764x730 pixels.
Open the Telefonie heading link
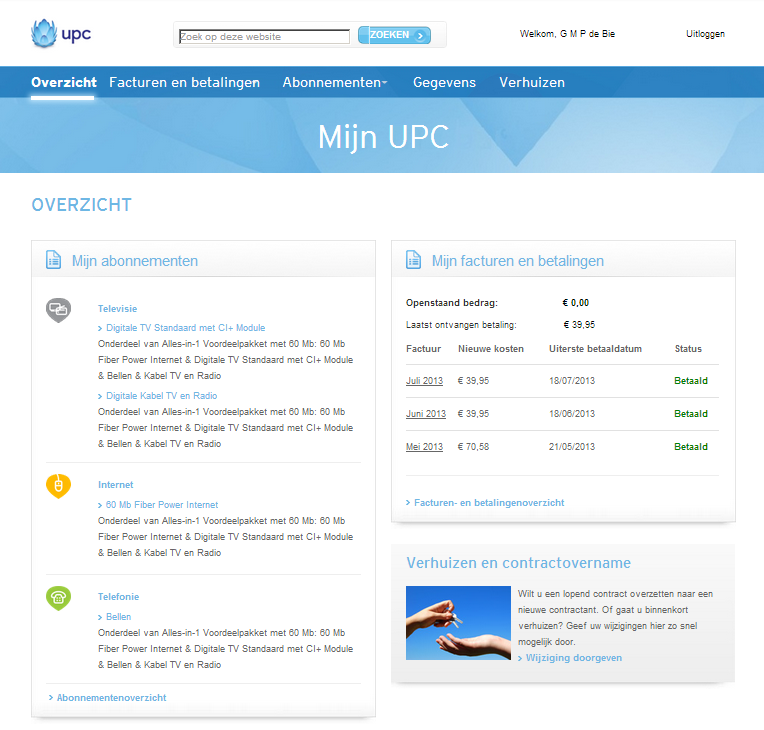coord(118,596)
